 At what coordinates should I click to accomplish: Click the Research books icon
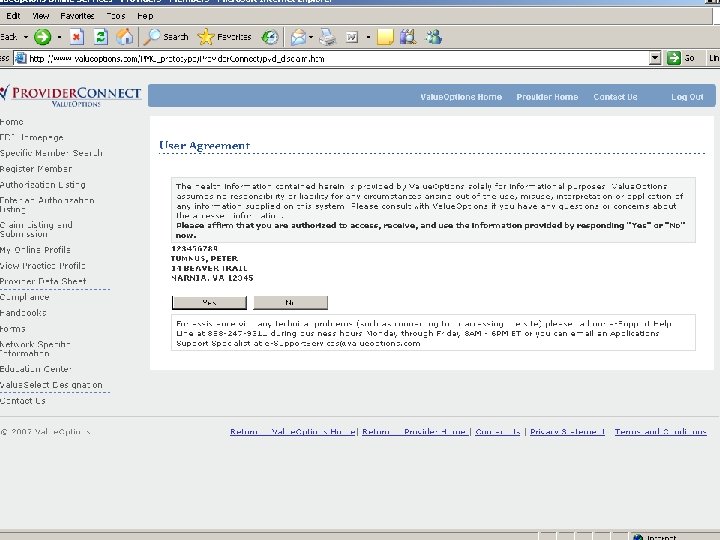tap(408, 37)
